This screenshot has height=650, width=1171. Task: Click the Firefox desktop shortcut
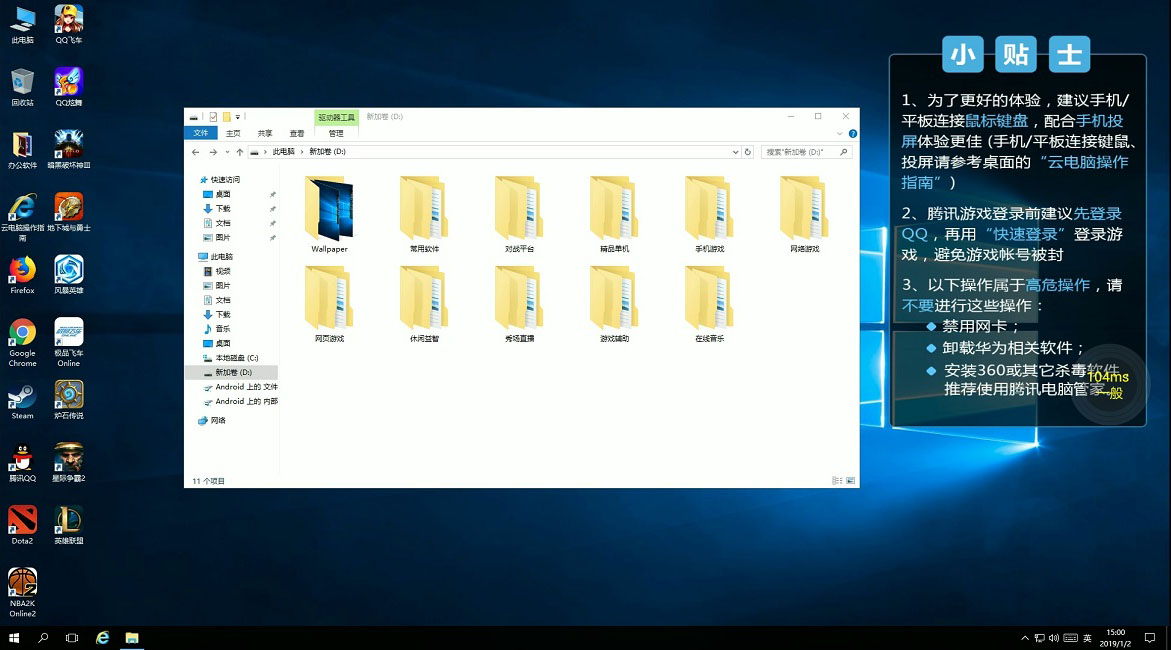(22, 271)
